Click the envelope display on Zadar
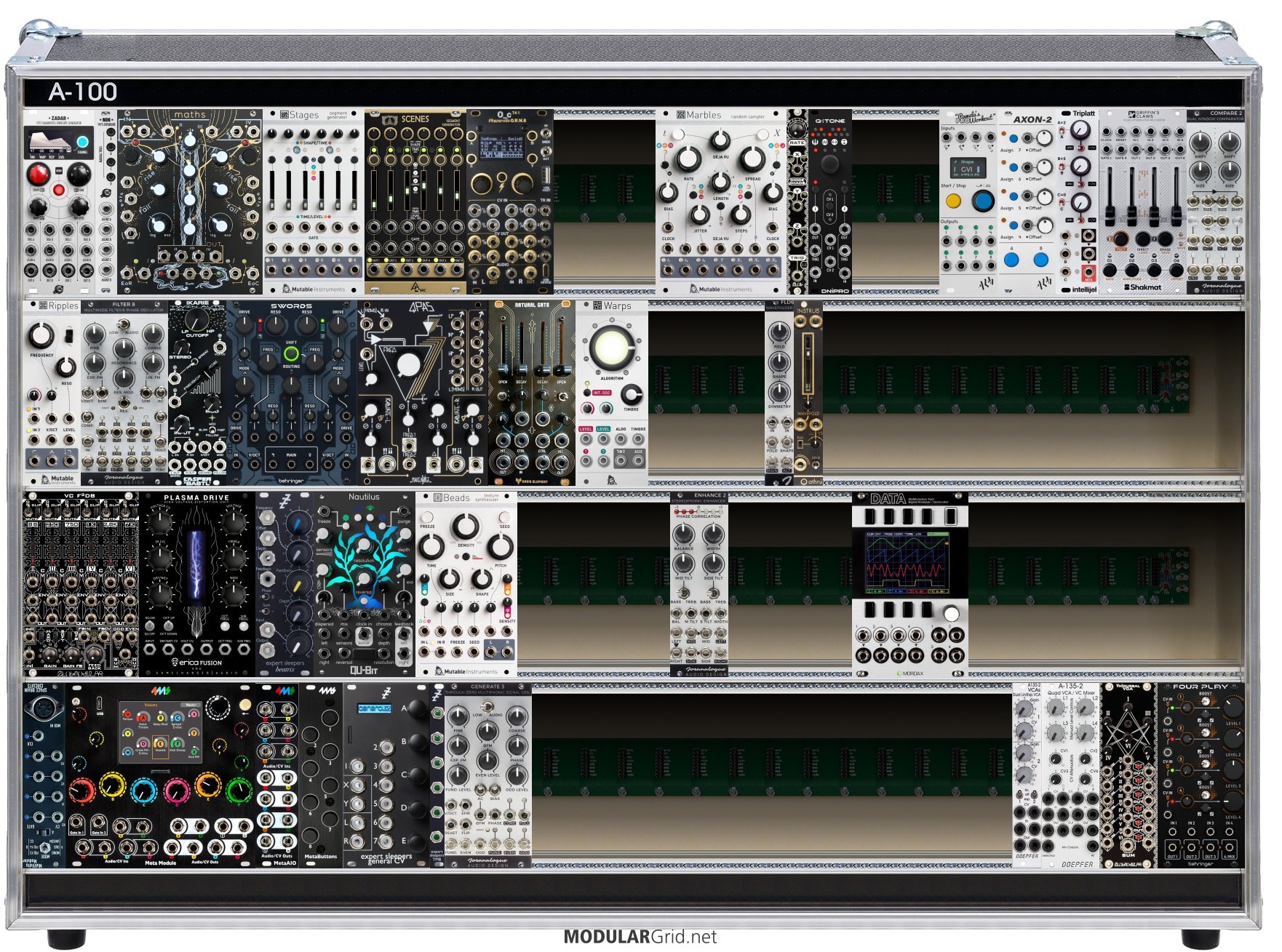The height and width of the screenshot is (952, 1282). (x=50, y=141)
